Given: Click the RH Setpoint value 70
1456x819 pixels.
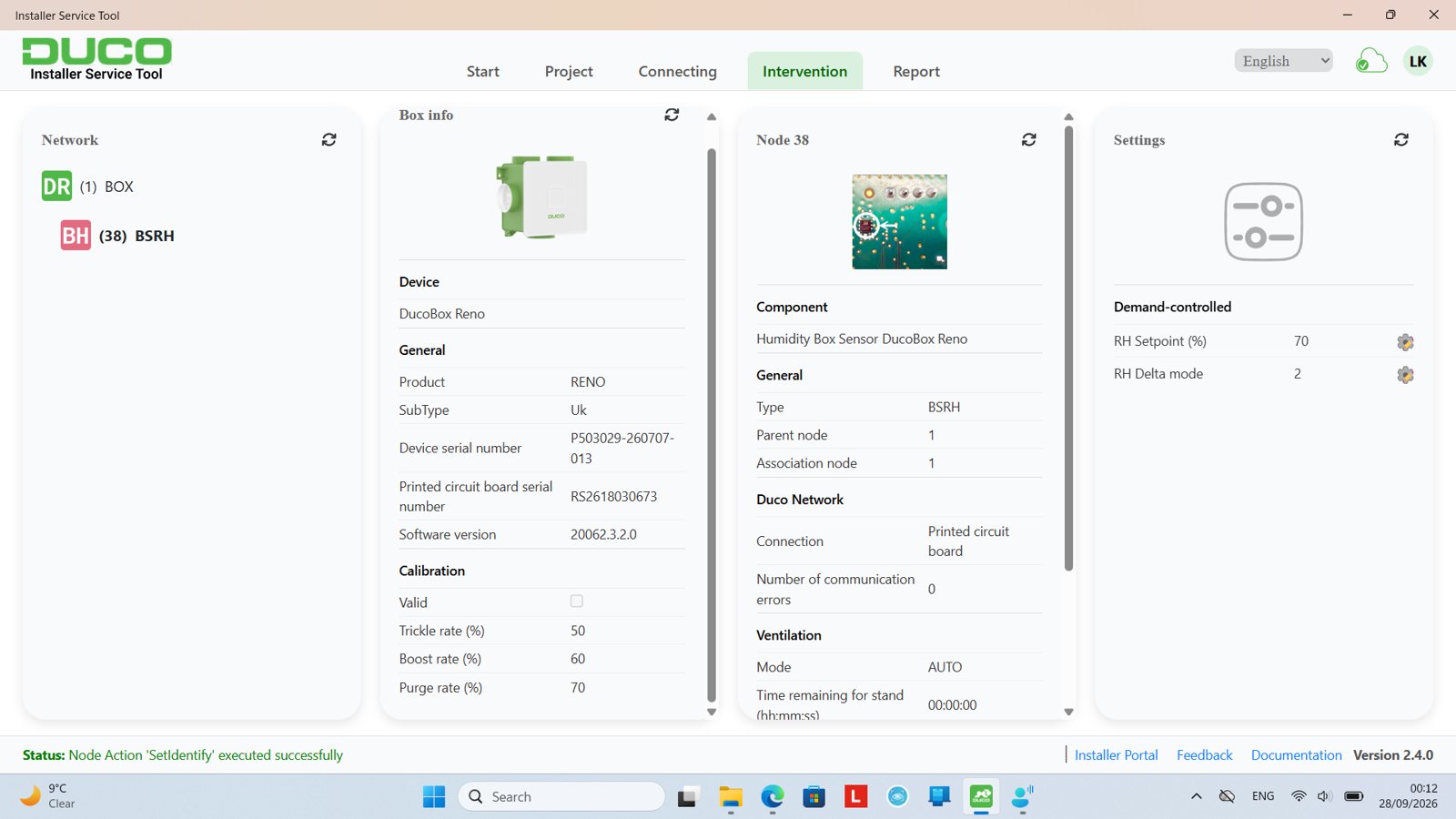Looking at the screenshot, I should click(1301, 341).
